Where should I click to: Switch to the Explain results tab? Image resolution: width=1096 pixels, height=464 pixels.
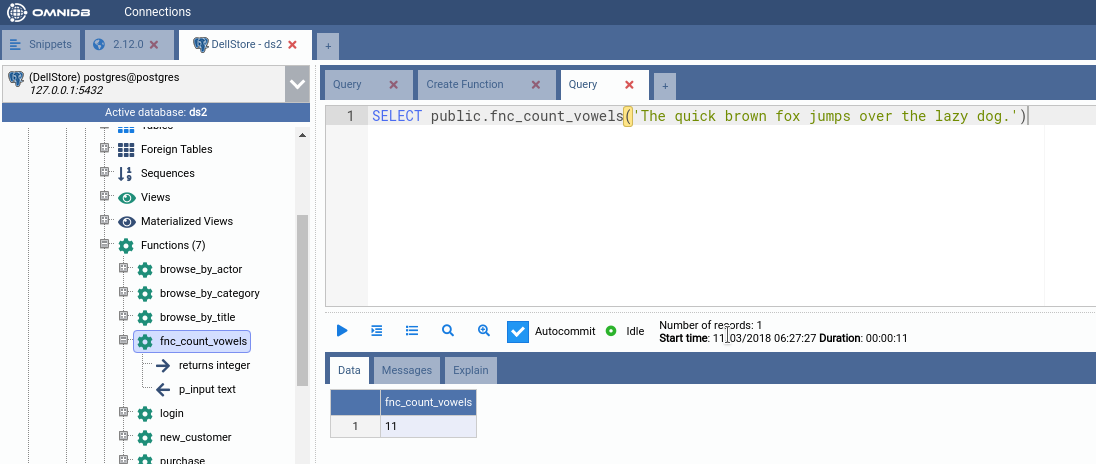pos(471,370)
